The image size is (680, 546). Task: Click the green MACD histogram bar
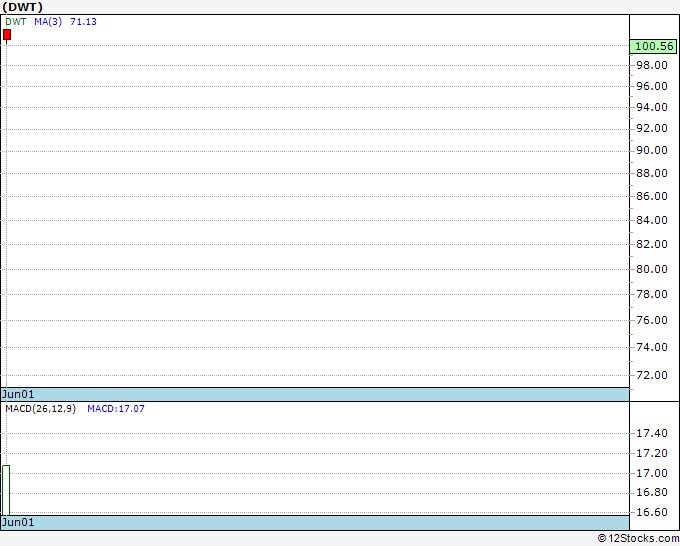tap(6, 490)
